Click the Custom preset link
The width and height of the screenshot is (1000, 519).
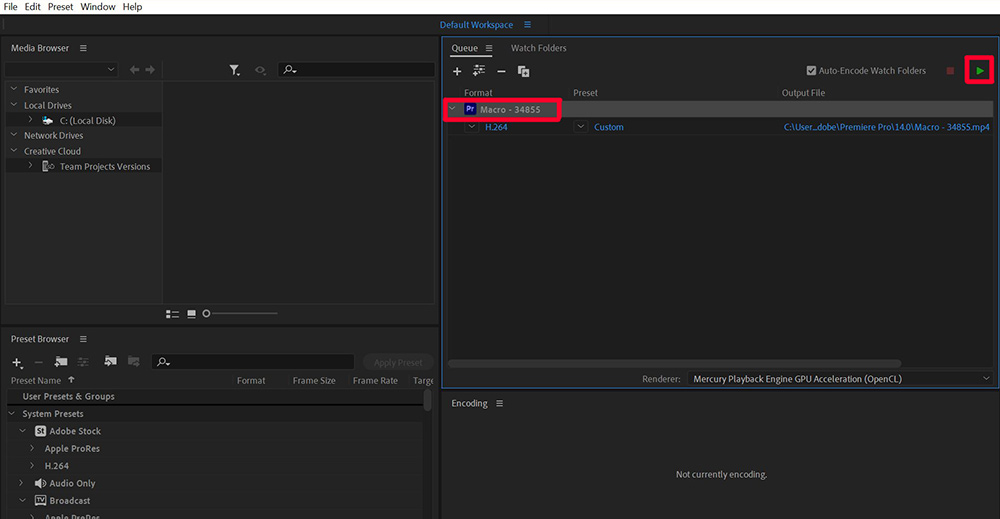(x=608, y=127)
